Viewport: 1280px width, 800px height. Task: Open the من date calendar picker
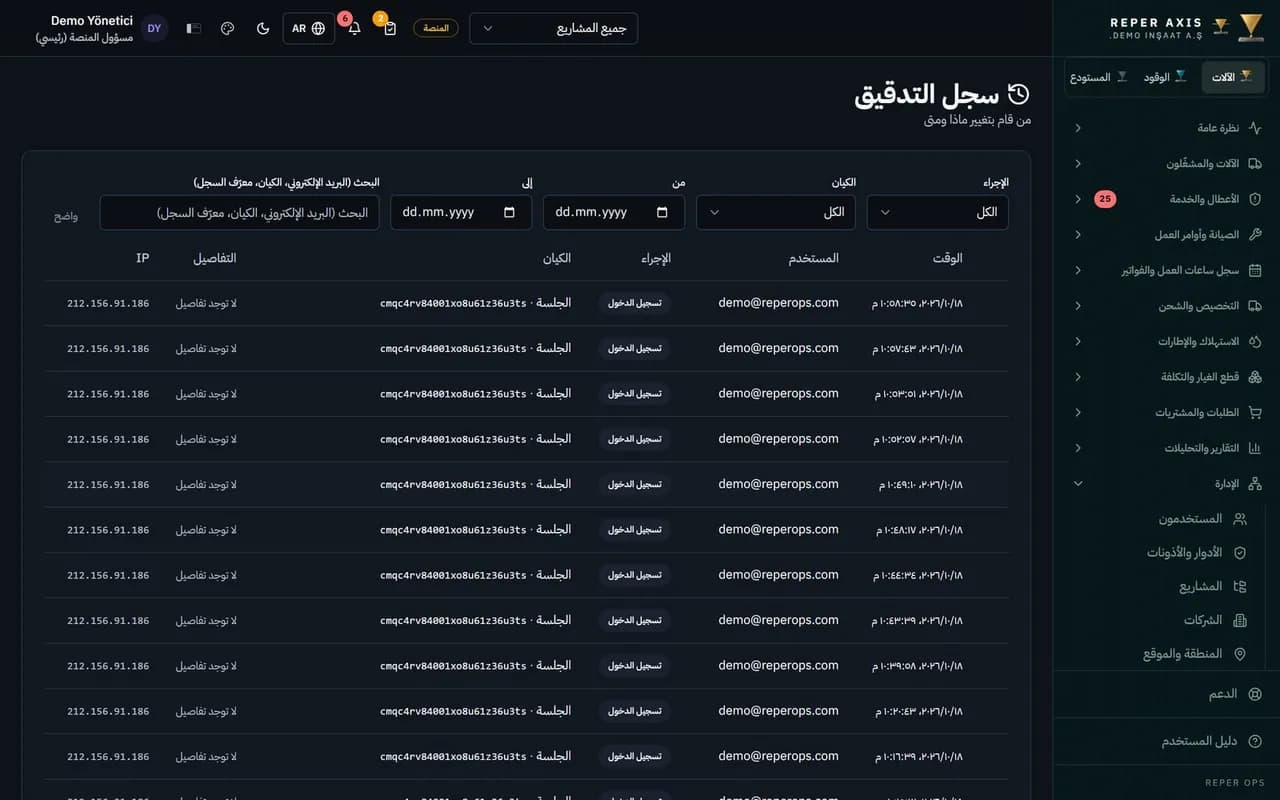point(662,212)
